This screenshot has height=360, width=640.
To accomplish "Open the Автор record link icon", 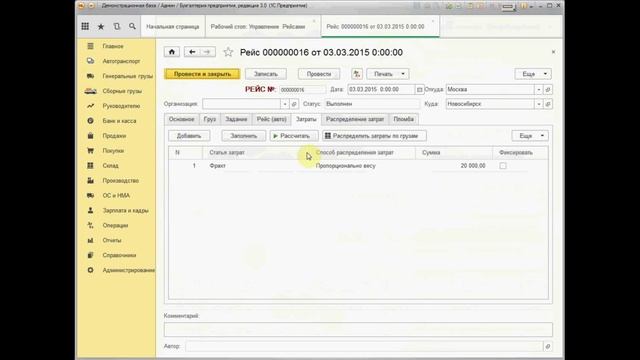I will (x=548, y=346).
